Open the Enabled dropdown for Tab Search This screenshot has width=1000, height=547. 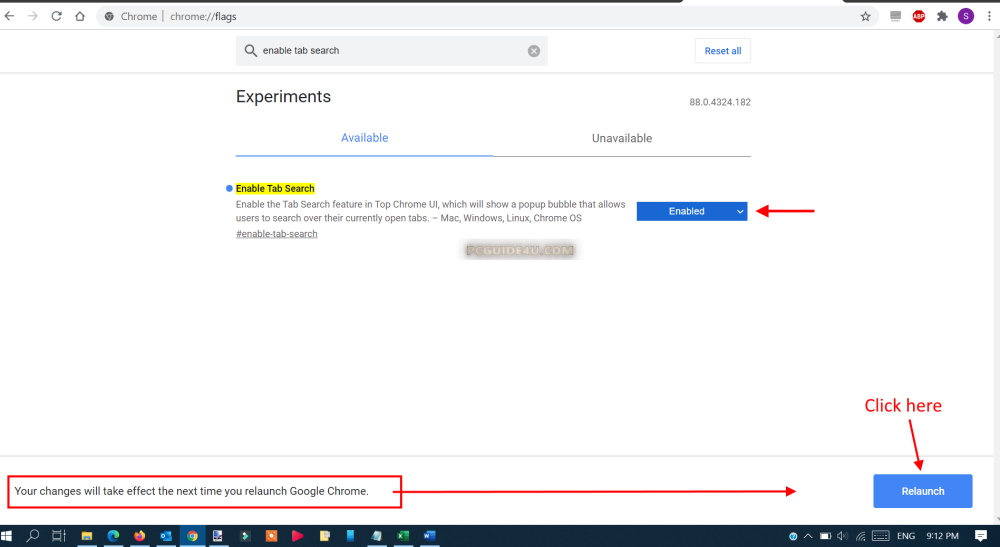tap(692, 211)
